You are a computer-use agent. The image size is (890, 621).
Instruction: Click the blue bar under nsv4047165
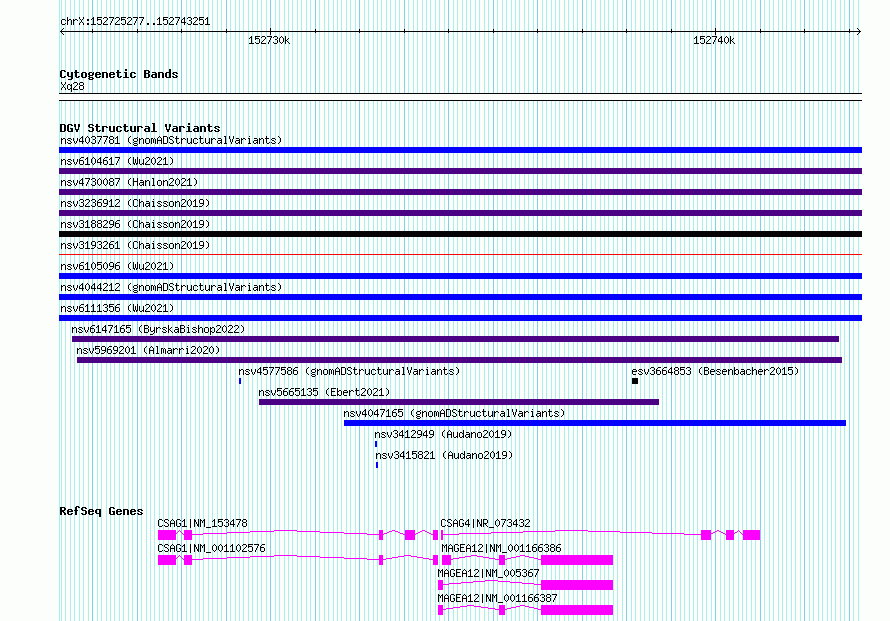[x=595, y=423]
